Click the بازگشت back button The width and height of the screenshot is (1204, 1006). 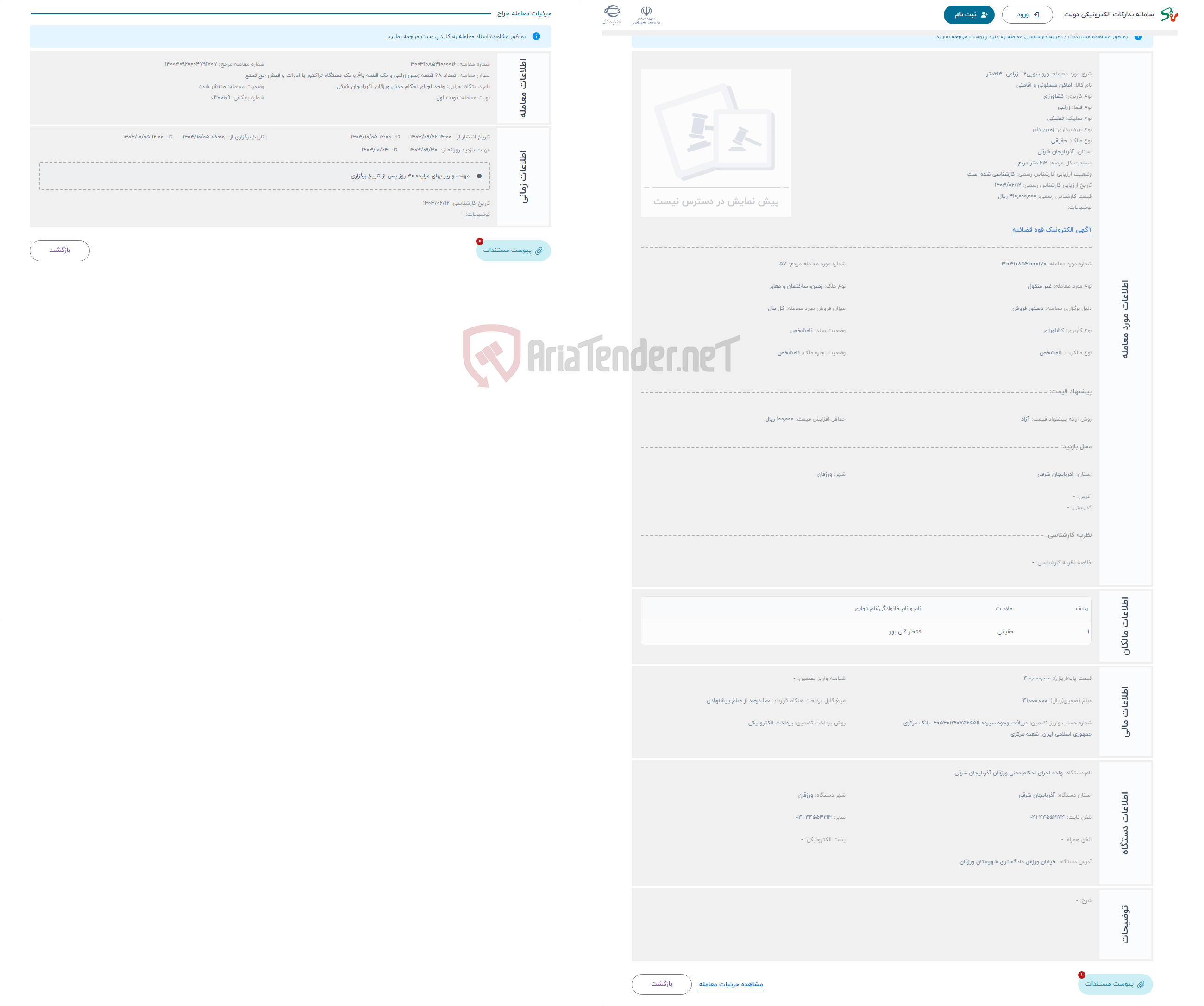click(60, 250)
